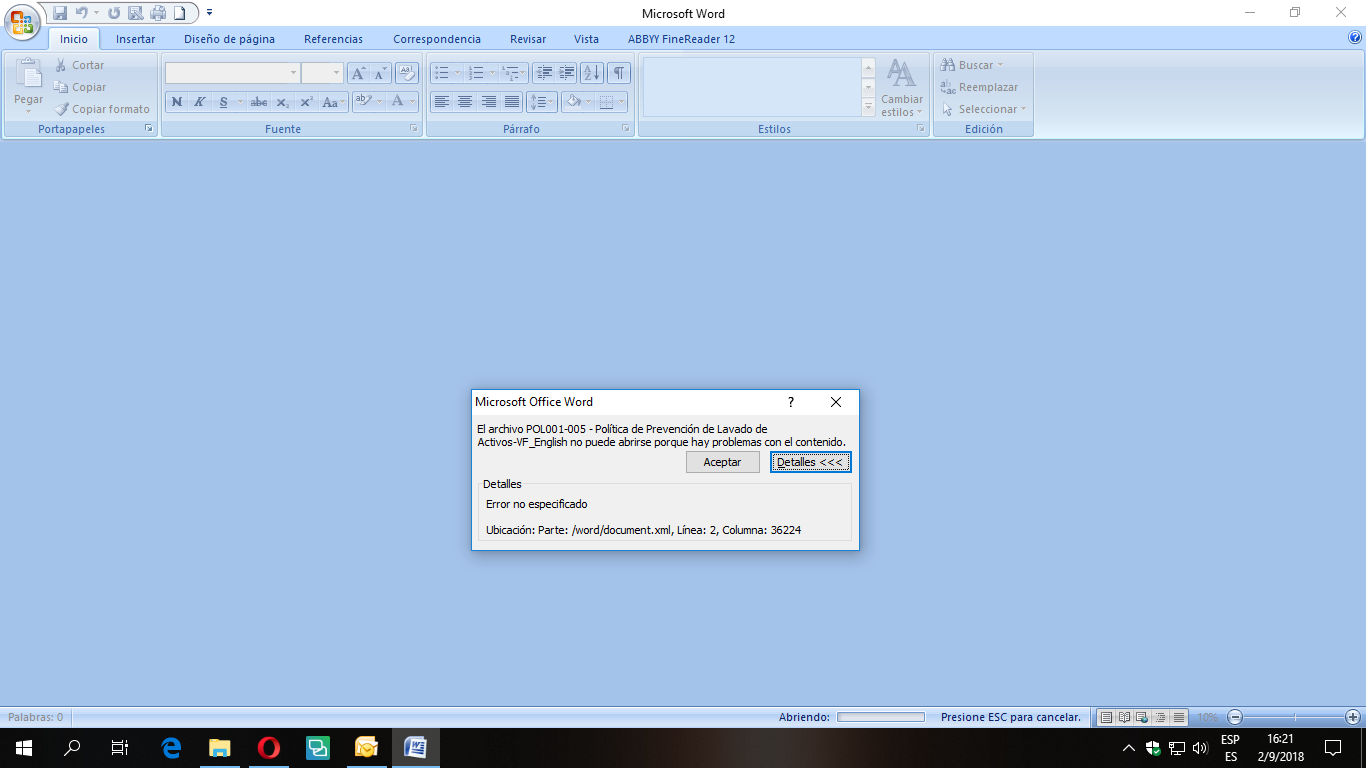Toggle bold N formatting
Image resolution: width=1366 pixels, height=768 pixels.
[x=177, y=102]
